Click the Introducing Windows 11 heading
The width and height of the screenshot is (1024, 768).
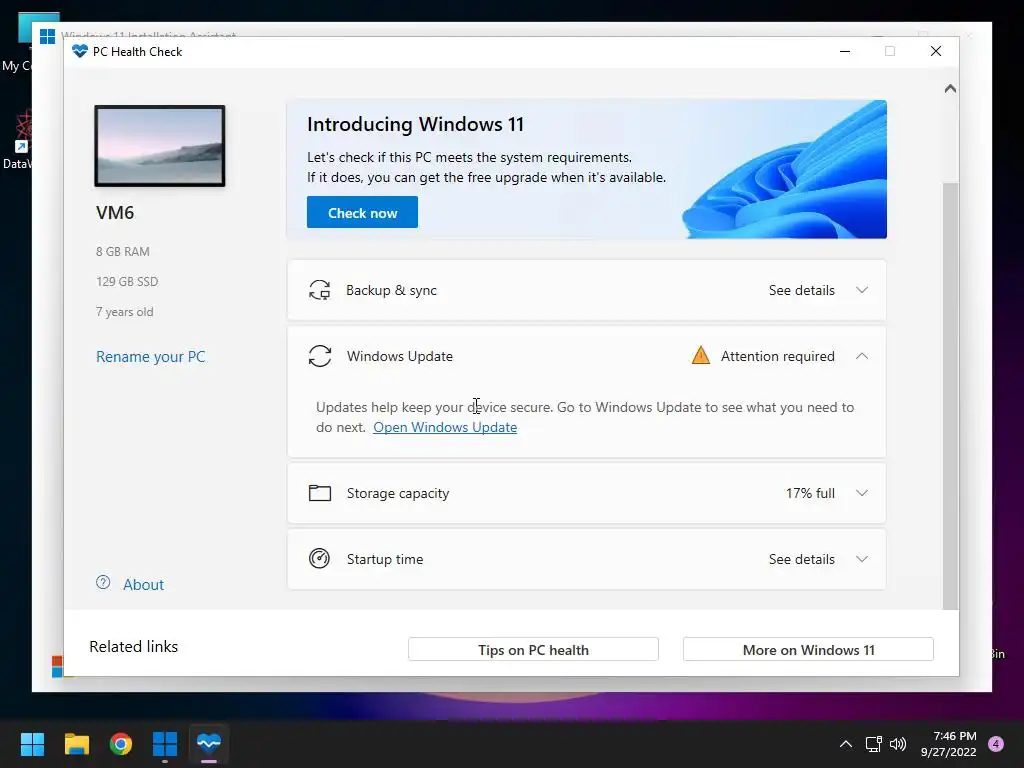pyautogui.click(x=415, y=124)
